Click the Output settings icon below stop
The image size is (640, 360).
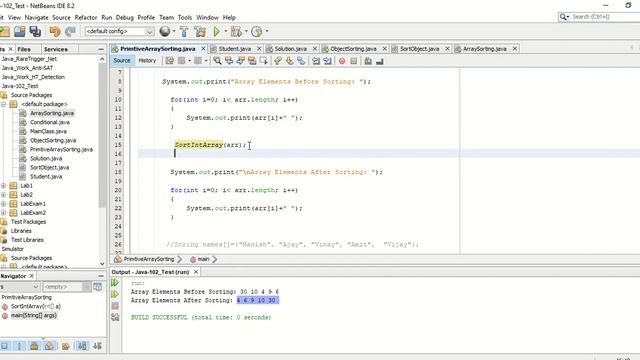tap(115, 317)
